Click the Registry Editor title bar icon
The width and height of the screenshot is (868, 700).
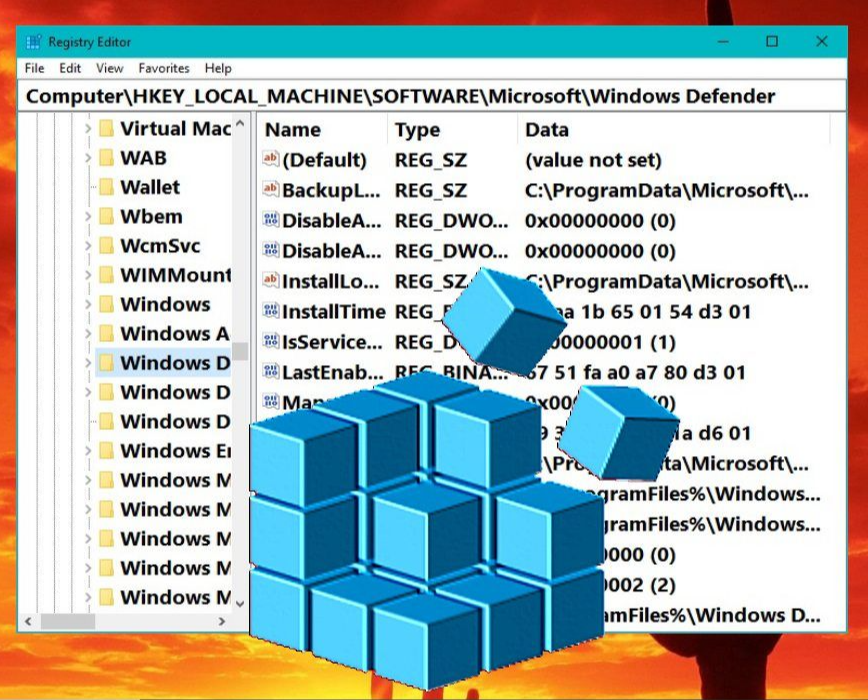coord(34,42)
